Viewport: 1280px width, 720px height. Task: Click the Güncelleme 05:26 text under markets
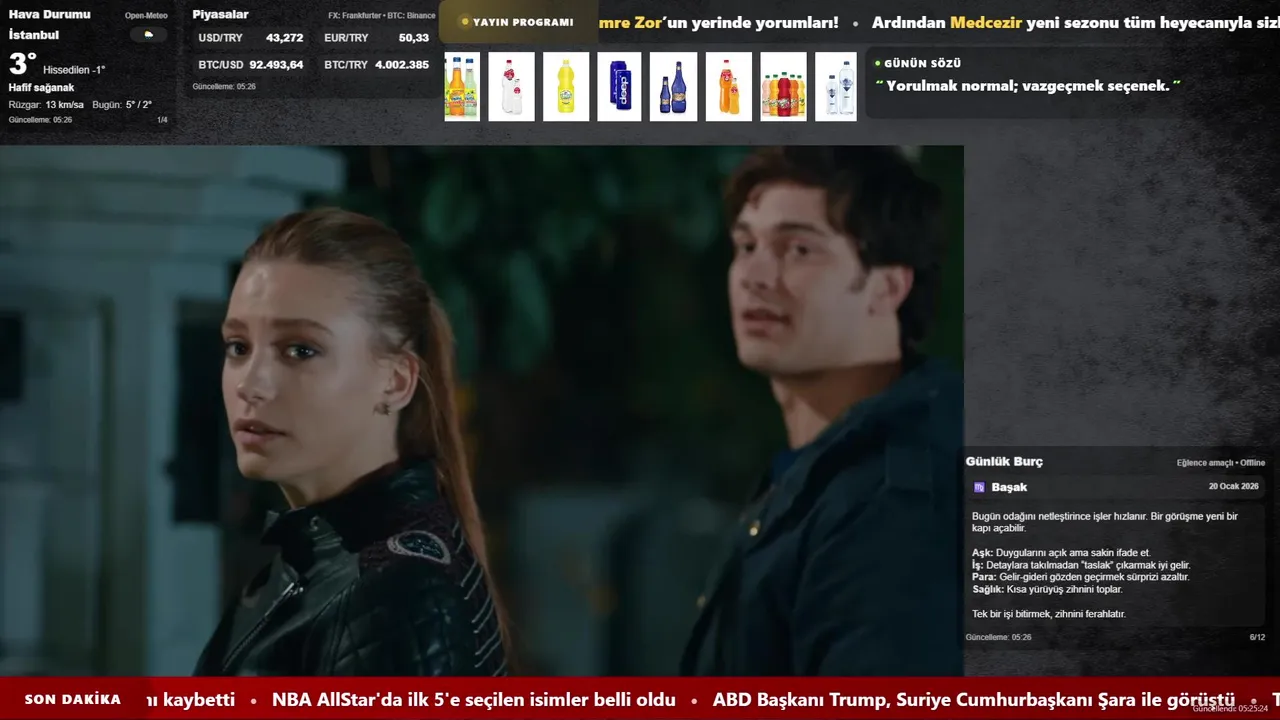point(224,87)
